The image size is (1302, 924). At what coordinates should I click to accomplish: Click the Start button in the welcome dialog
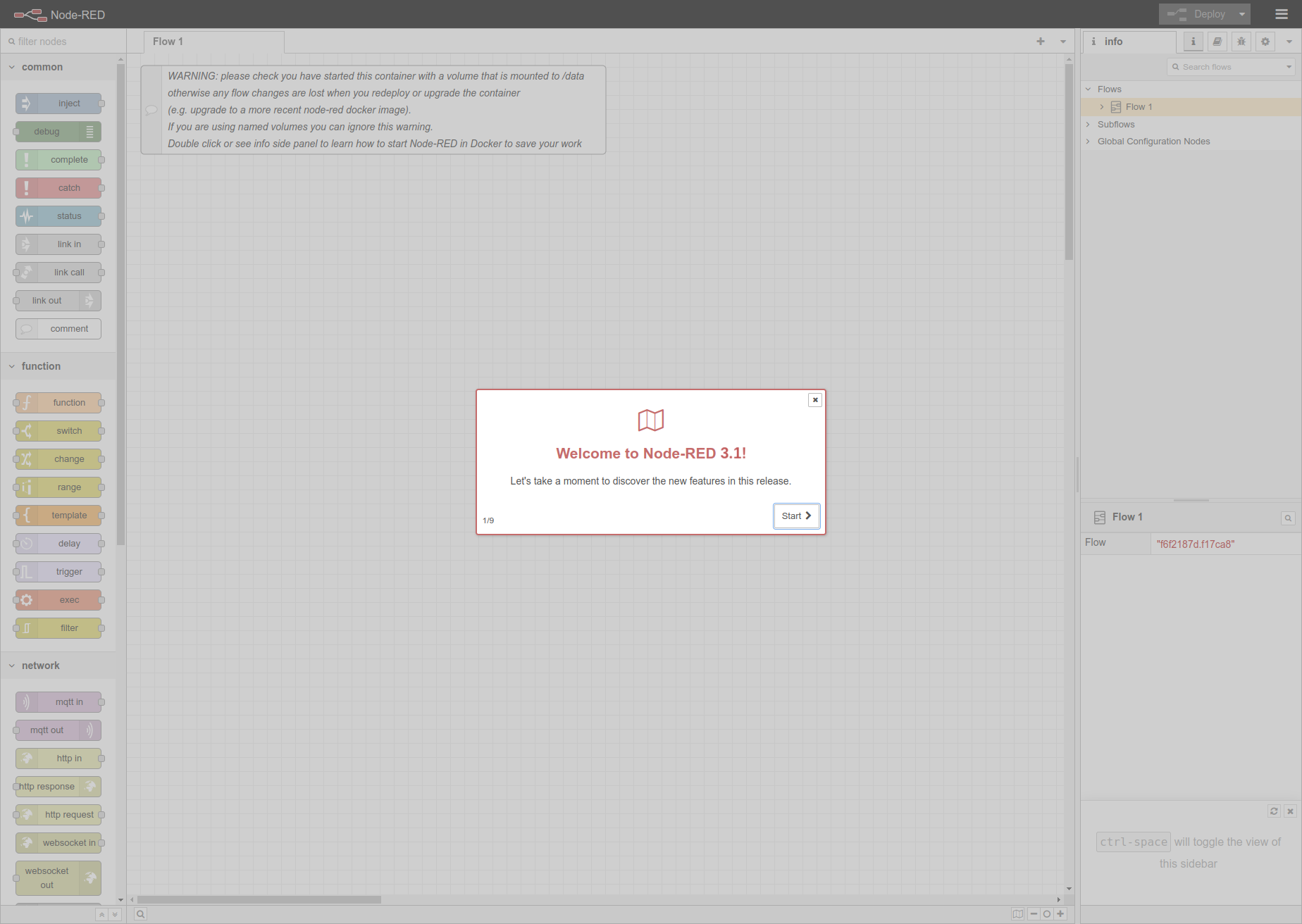[796, 516]
